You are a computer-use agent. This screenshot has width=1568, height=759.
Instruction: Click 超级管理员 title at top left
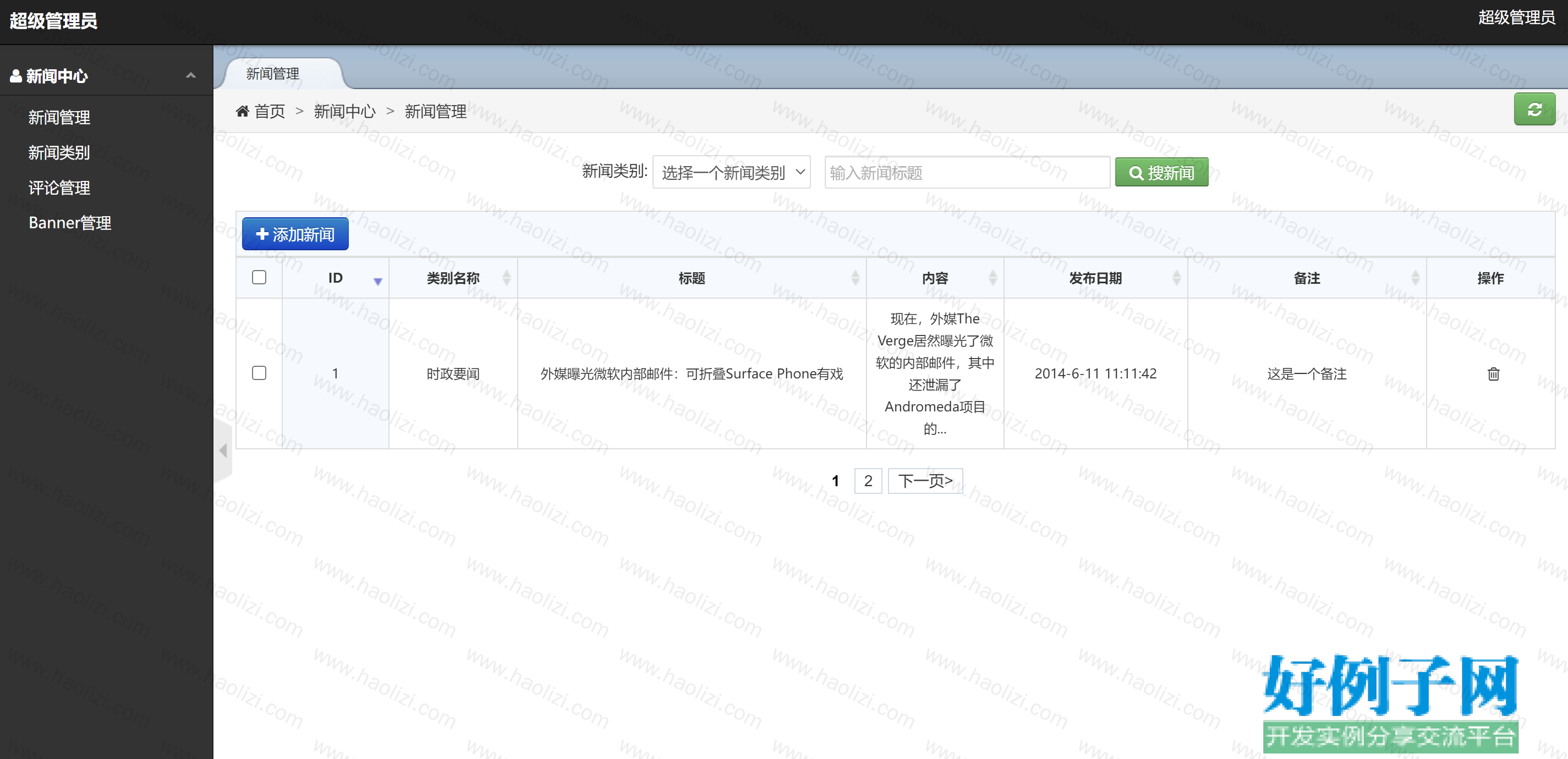[x=53, y=21]
